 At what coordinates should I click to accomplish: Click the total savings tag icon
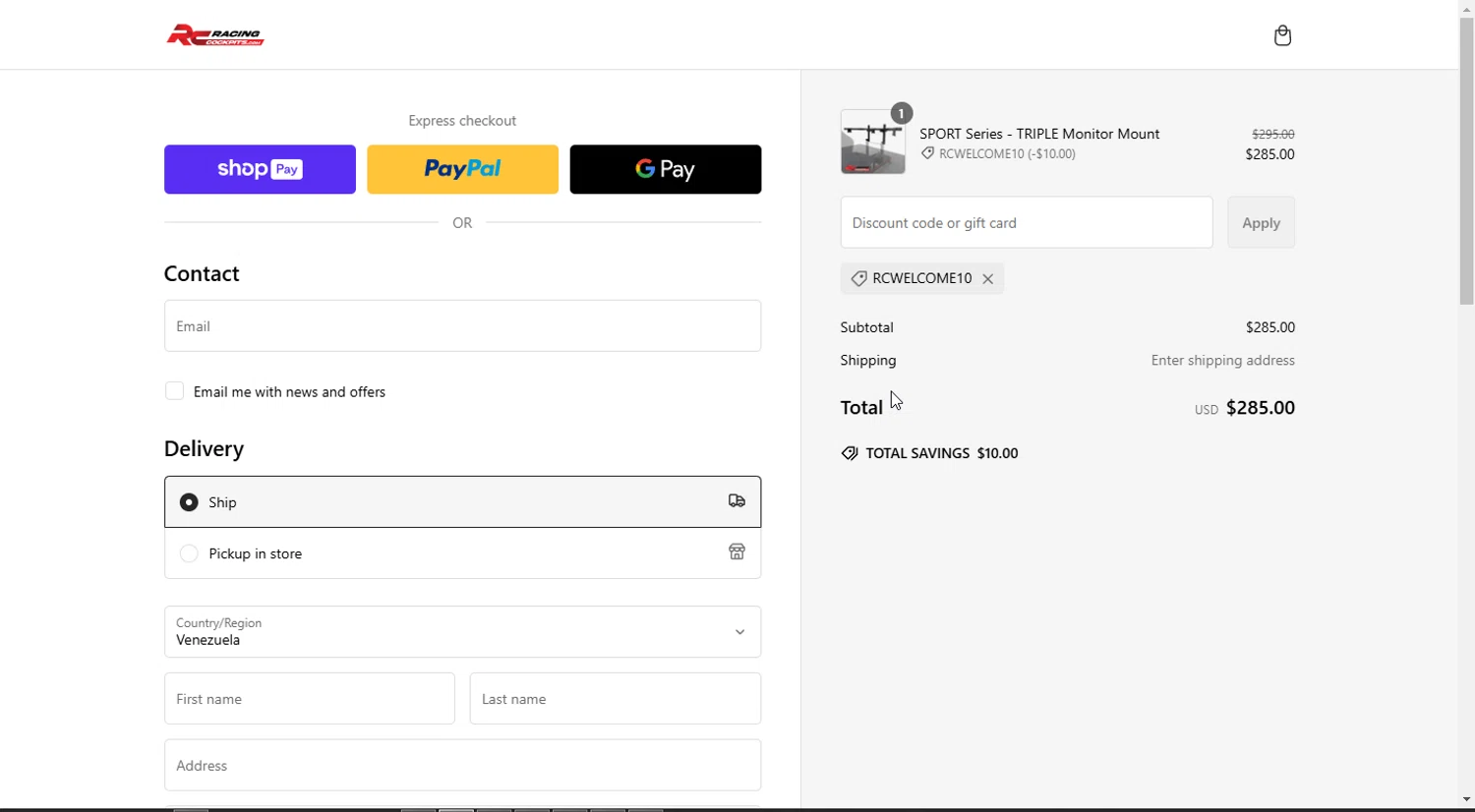850,453
